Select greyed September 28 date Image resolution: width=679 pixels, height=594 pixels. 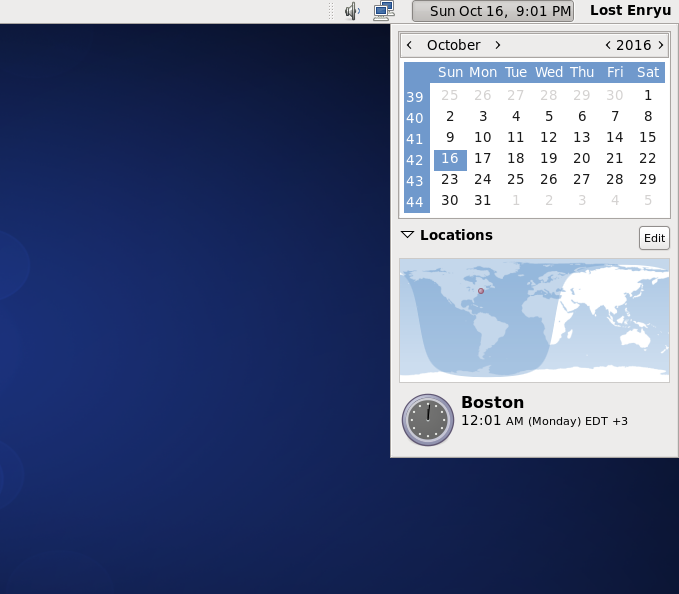pyautogui.click(x=549, y=95)
